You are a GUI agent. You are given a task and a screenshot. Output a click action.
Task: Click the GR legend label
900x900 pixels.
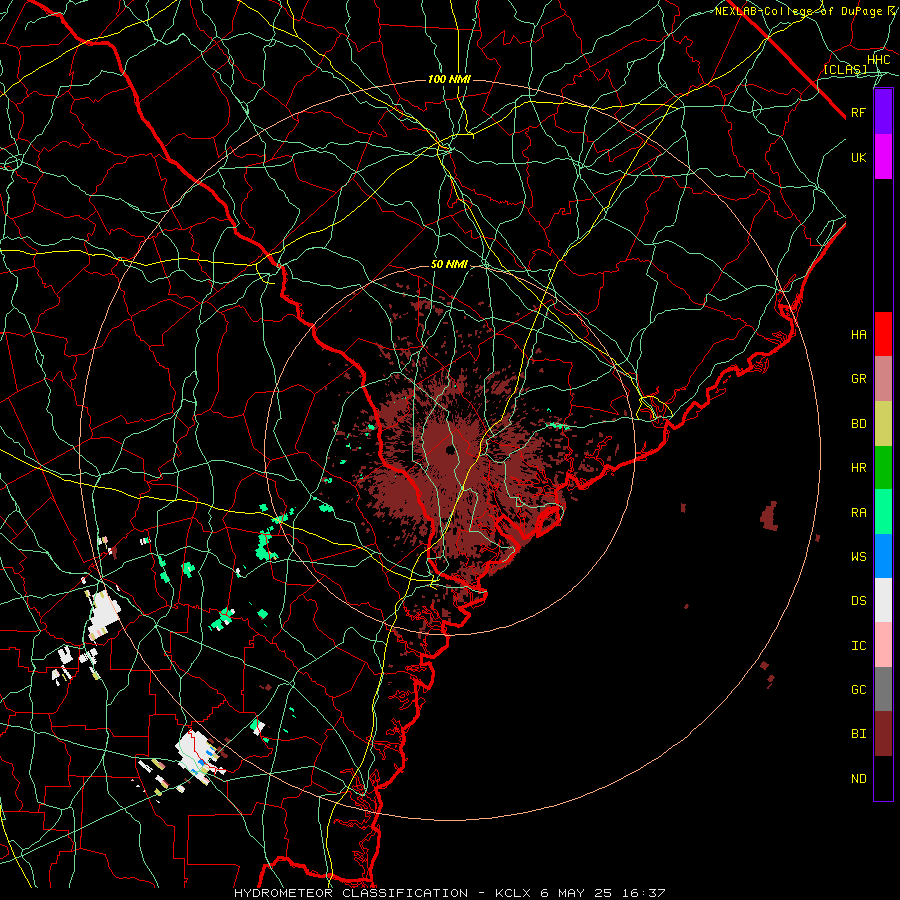[x=859, y=379]
